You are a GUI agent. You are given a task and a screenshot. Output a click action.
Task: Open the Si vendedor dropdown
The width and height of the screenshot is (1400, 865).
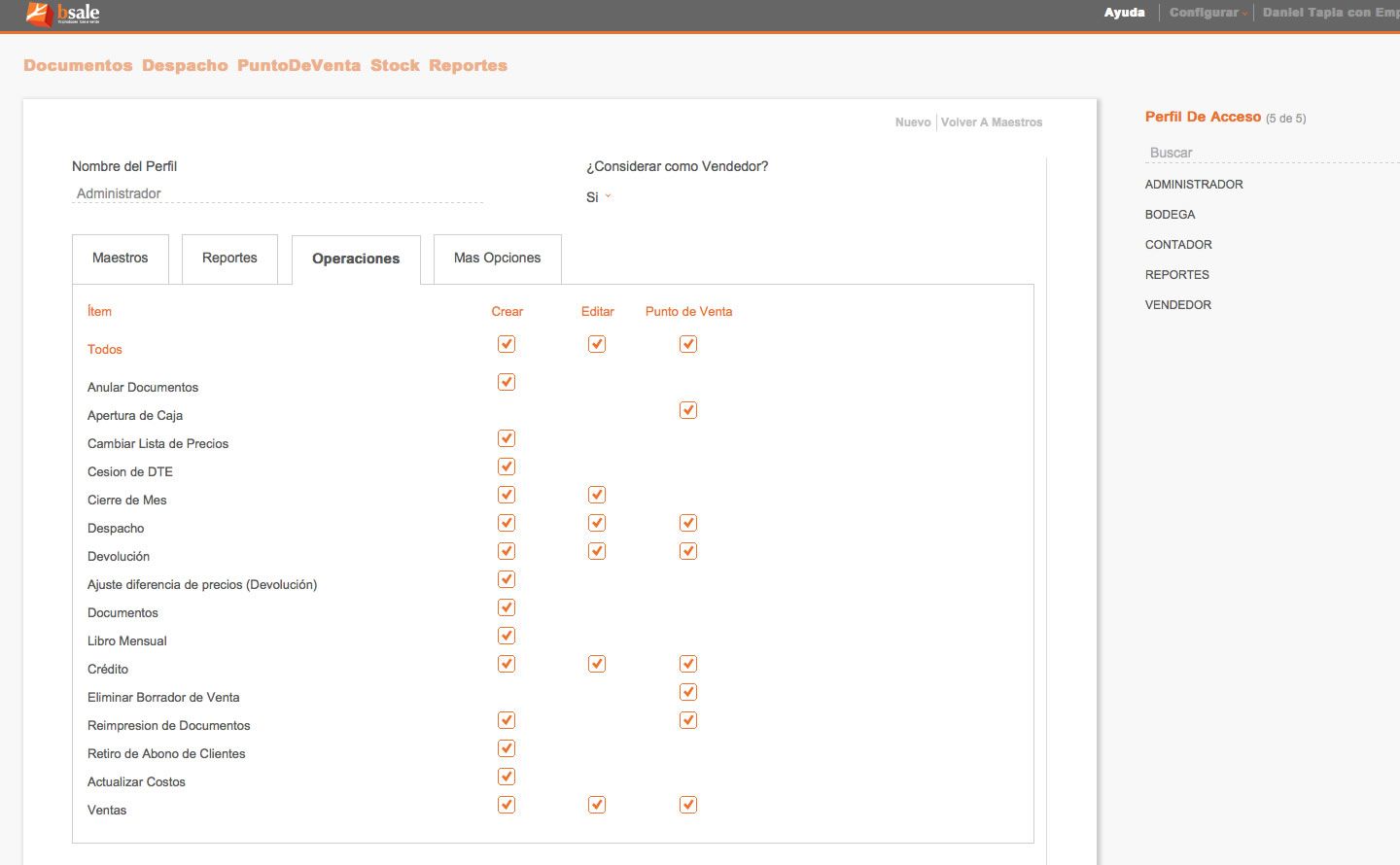(598, 197)
